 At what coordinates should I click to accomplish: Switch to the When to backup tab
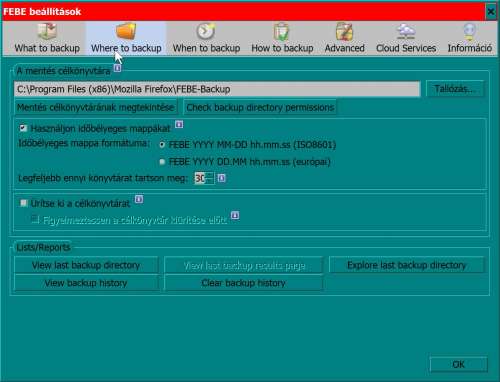point(206,38)
